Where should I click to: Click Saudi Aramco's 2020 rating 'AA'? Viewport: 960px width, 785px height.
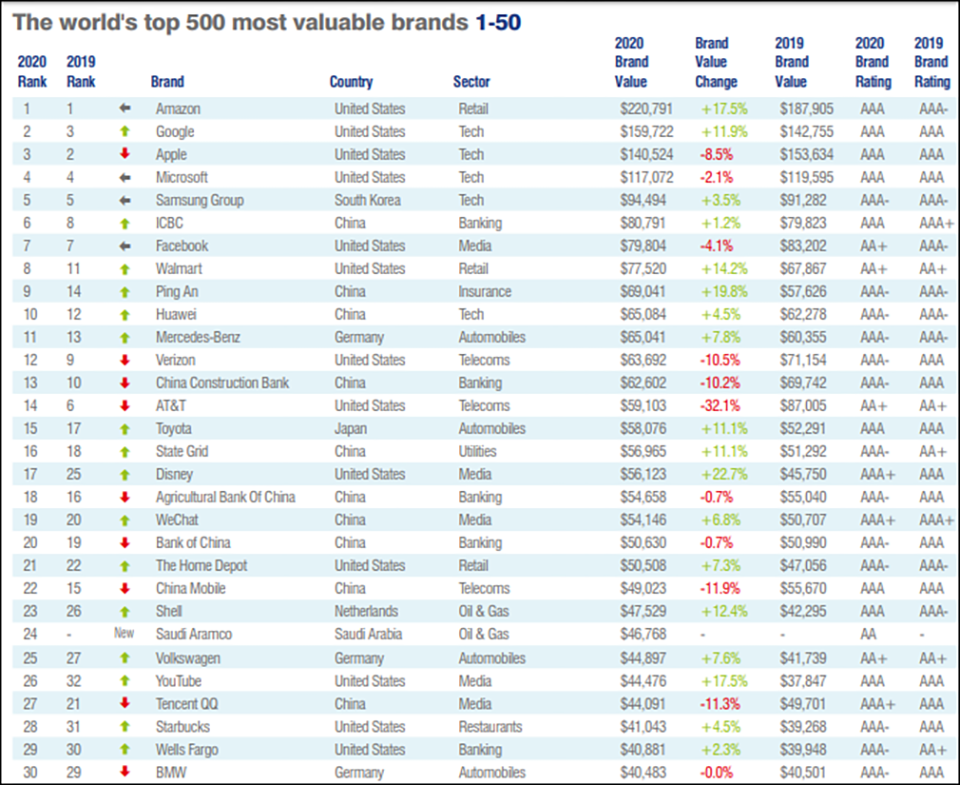868,634
